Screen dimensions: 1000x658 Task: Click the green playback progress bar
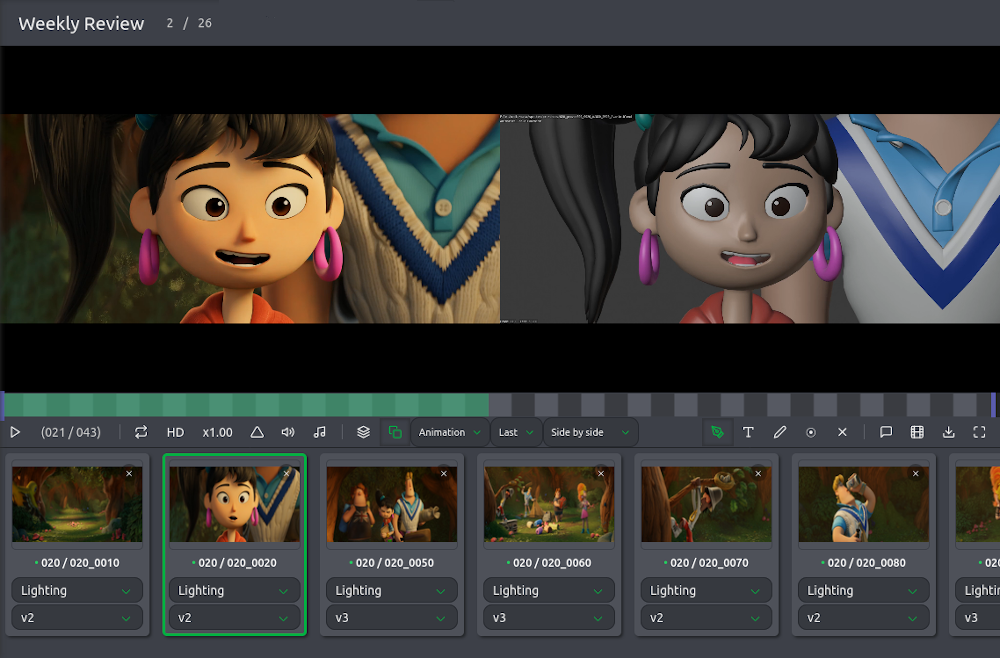(x=245, y=405)
